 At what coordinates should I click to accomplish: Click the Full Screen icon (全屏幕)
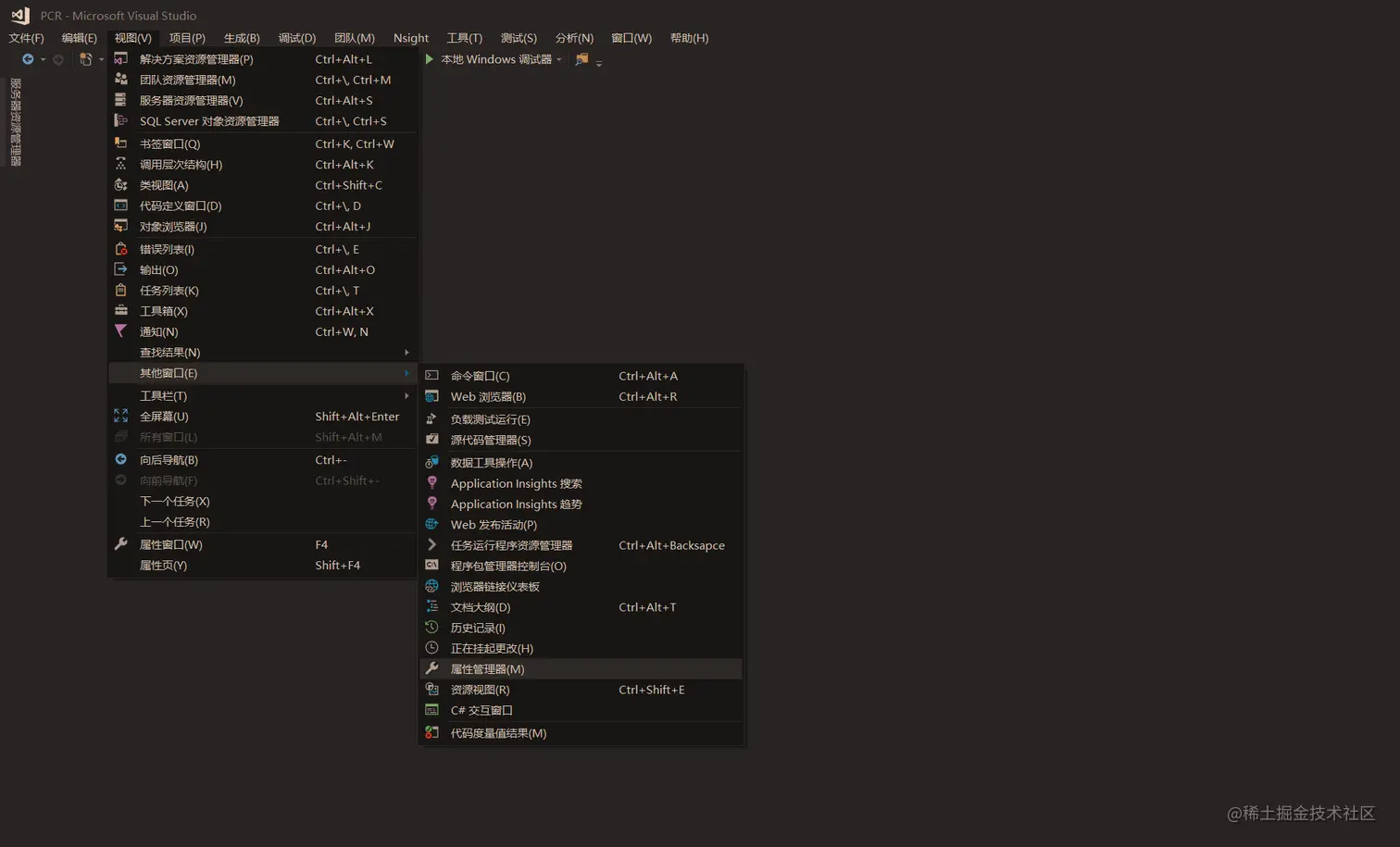pos(120,416)
